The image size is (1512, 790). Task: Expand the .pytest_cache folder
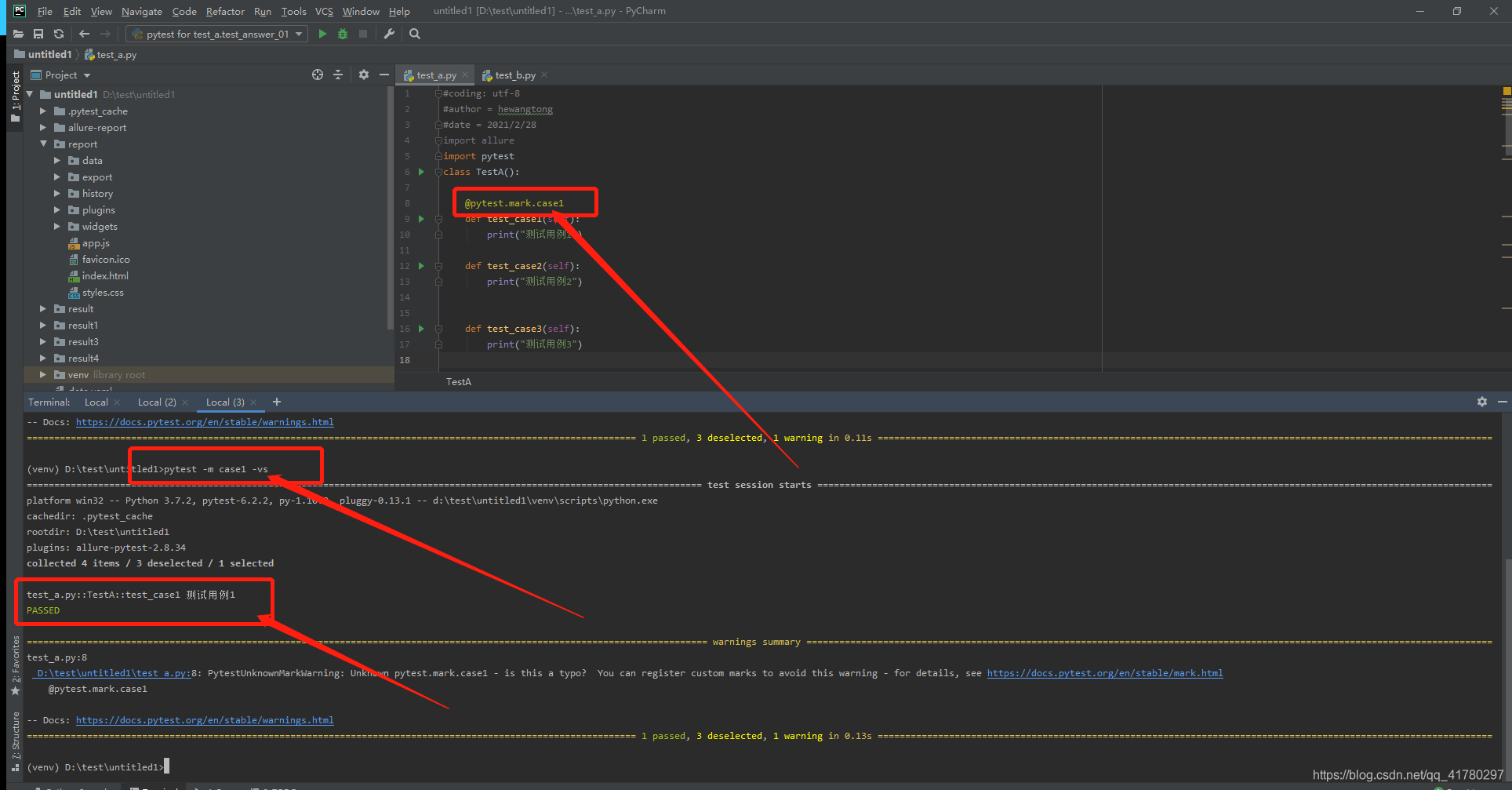[x=43, y=111]
